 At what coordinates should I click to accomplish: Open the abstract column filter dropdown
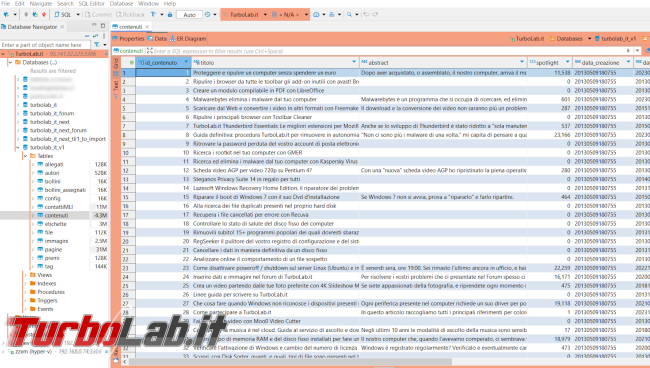522,62
